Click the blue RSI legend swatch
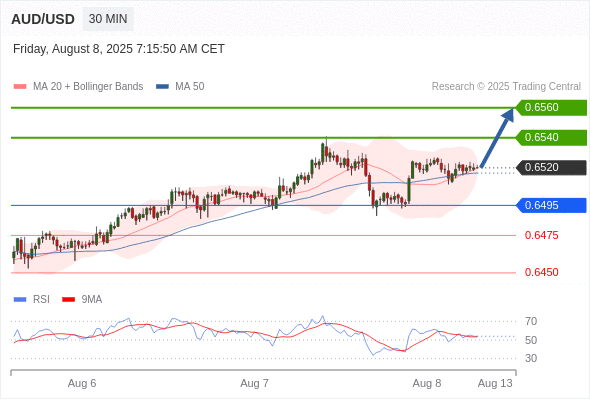590x400 pixels. pyautogui.click(x=20, y=300)
